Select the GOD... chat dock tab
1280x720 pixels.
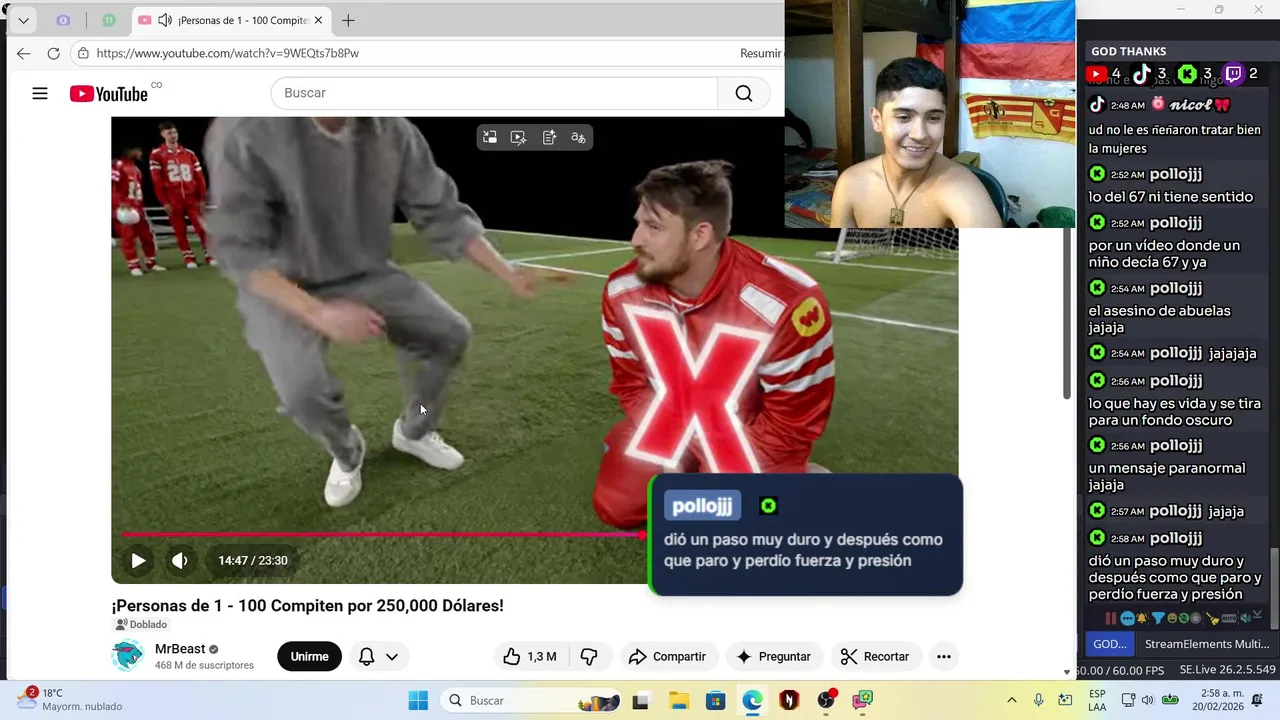pos(1109,644)
